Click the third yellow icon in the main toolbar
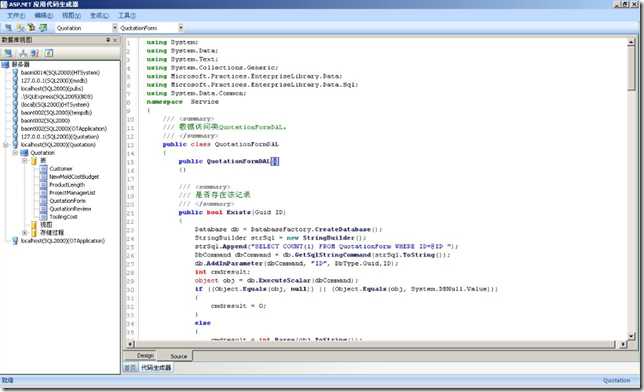This screenshot has height=392, width=644. click(x=31, y=28)
